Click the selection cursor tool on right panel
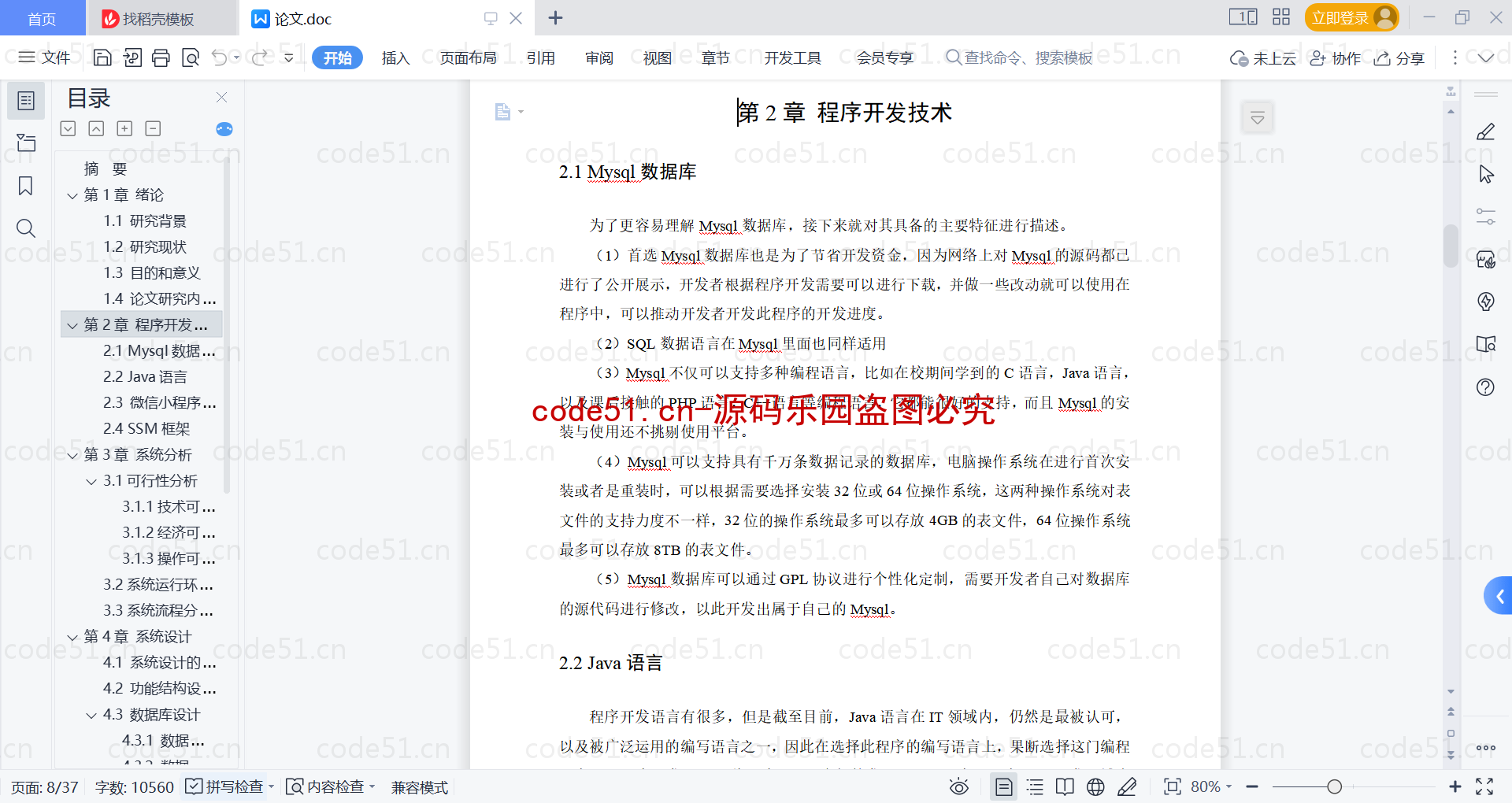 [x=1485, y=174]
